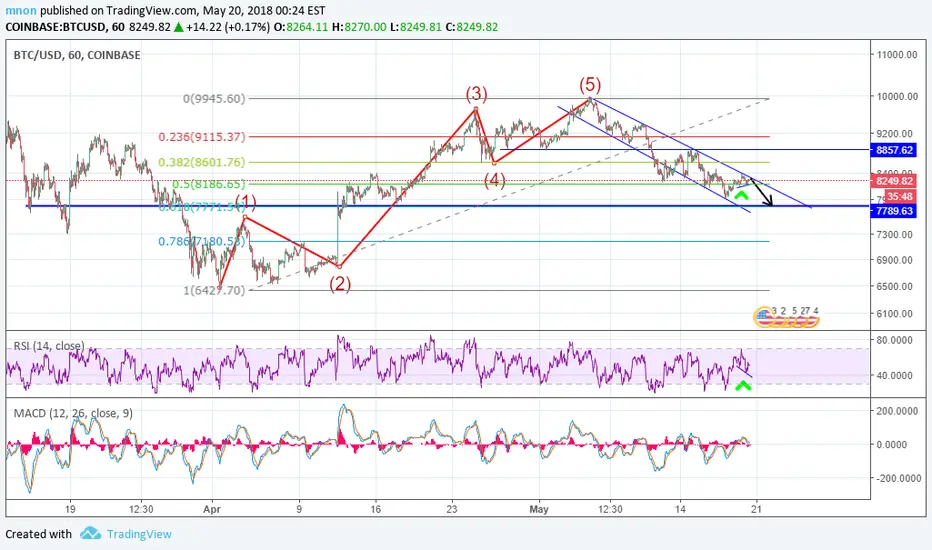The height and width of the screenshot is (550, 932).
Task: Click the red 8249.82 current price label
Action: [x=894, y=181]
